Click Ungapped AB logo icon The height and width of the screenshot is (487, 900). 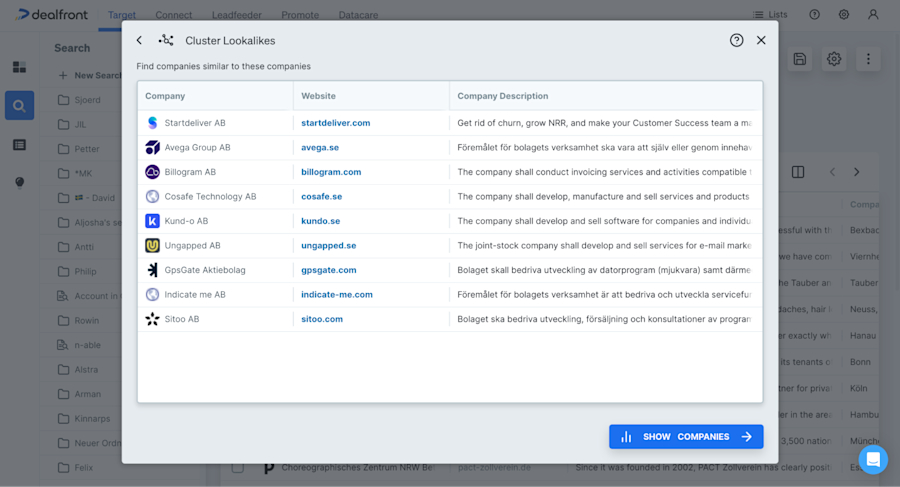152,245
